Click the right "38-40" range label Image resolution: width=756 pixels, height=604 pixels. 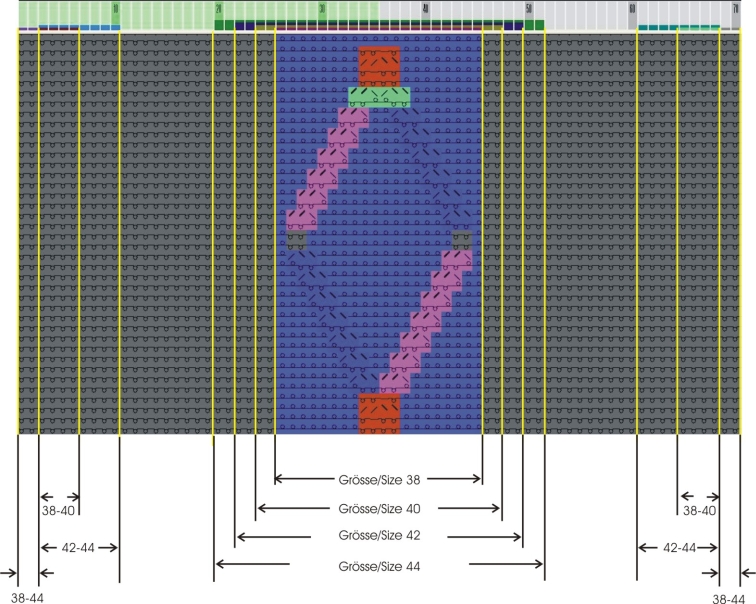[698, 510]
